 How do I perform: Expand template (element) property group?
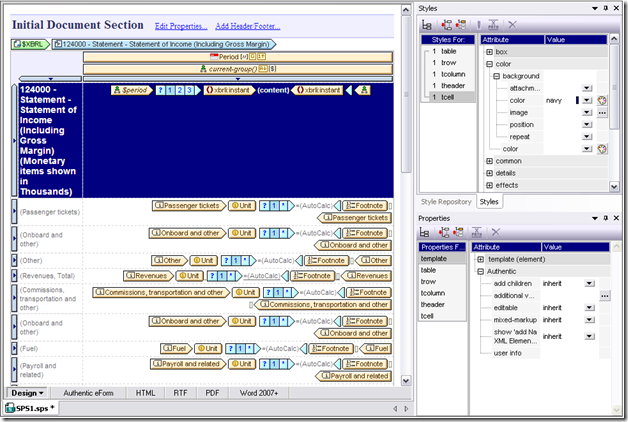click(x=481, y=259)
